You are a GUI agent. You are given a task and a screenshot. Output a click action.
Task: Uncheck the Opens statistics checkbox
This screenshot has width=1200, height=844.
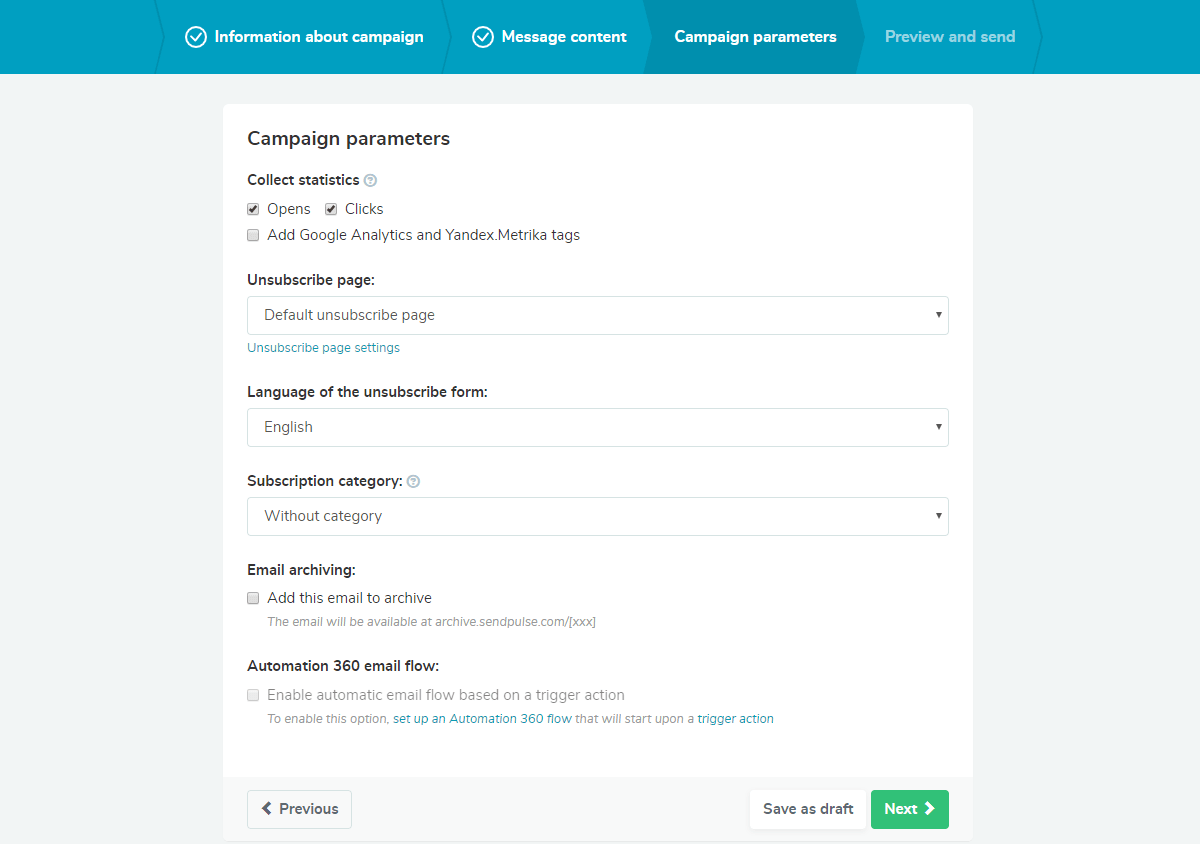[x=254, y=210]
